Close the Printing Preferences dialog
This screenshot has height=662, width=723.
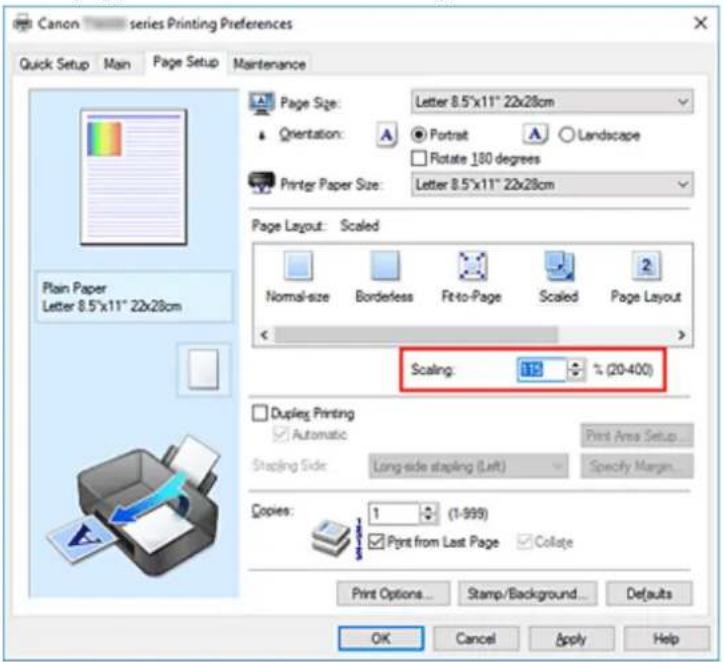coord(700,23)
